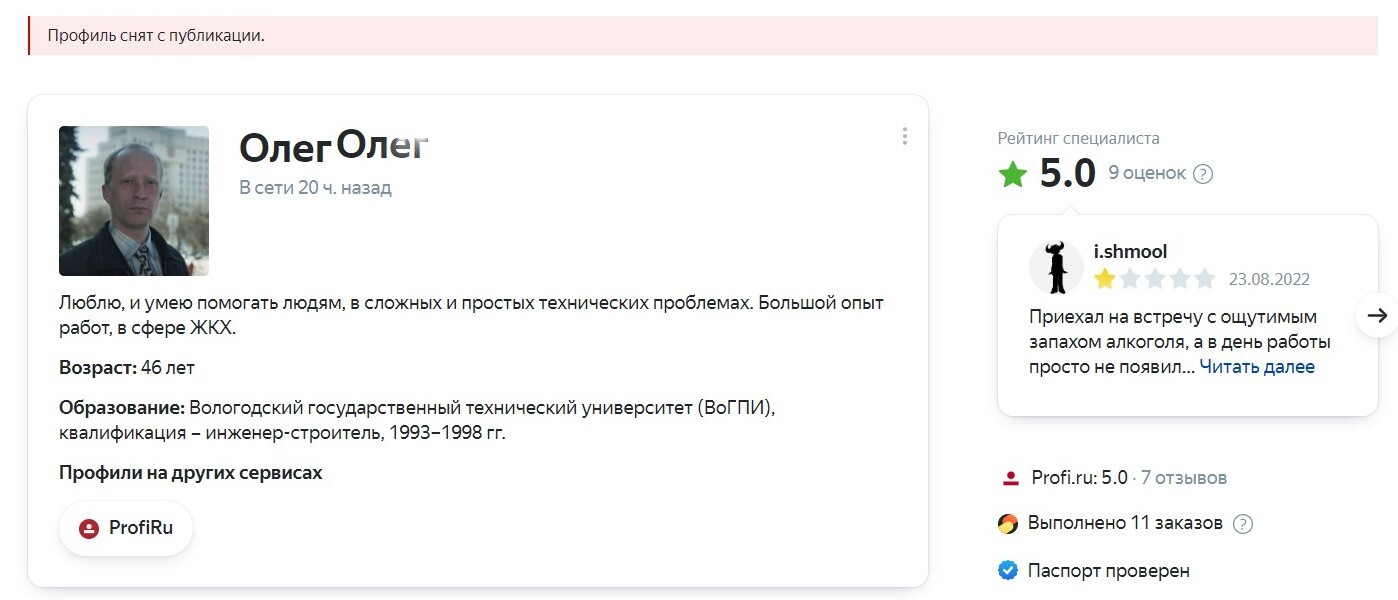Click the yellow star in i.shmool's review
1398x600 pixels.
[x=1104, y=279]
